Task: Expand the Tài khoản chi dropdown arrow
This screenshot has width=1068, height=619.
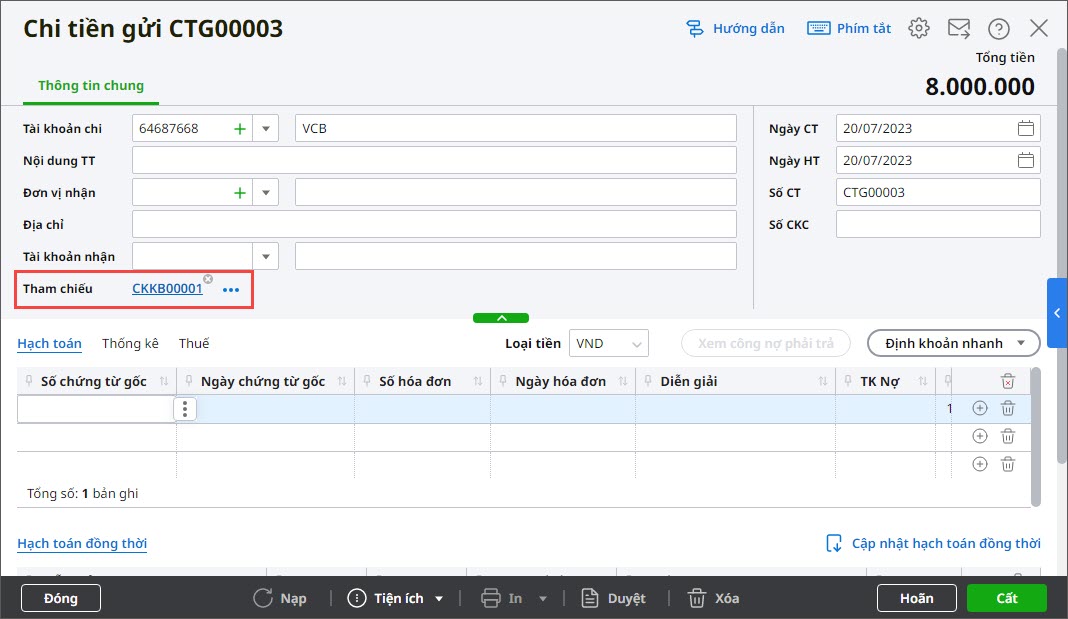Action: tap(266, 129)
